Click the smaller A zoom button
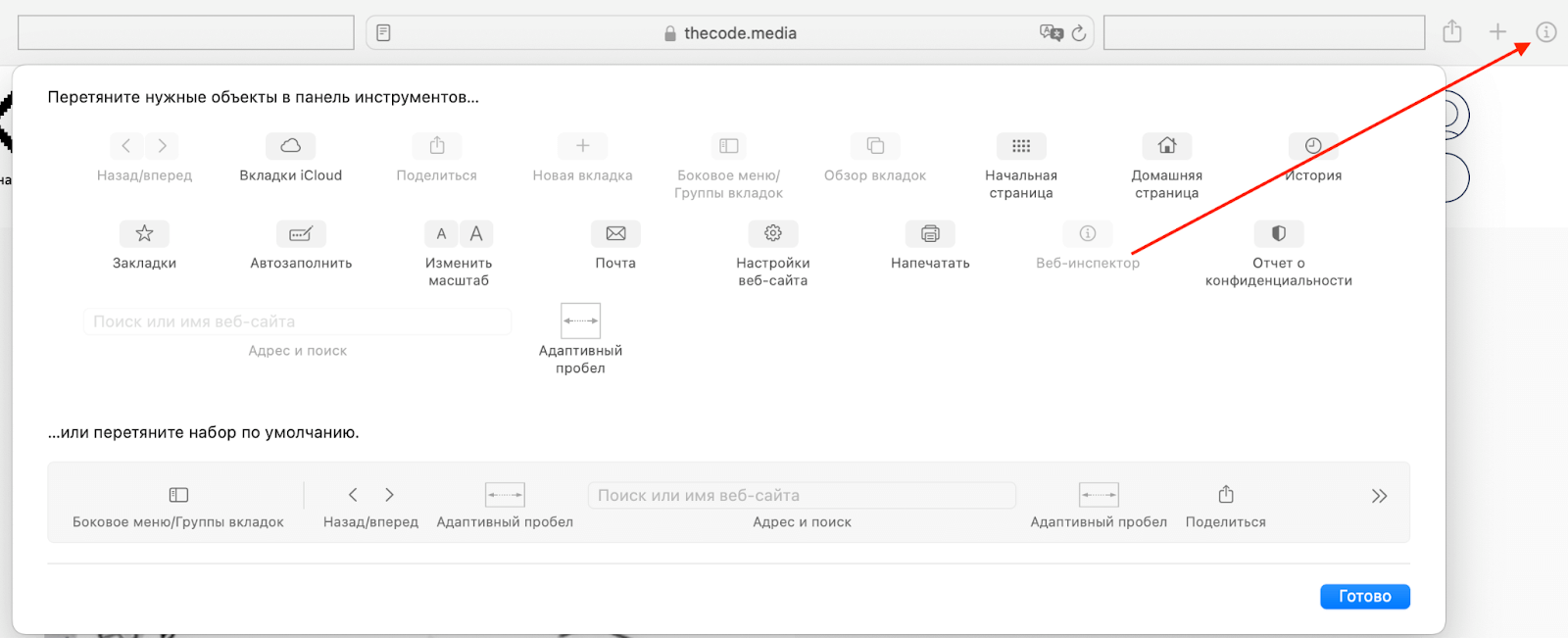 tap(441, 233)
